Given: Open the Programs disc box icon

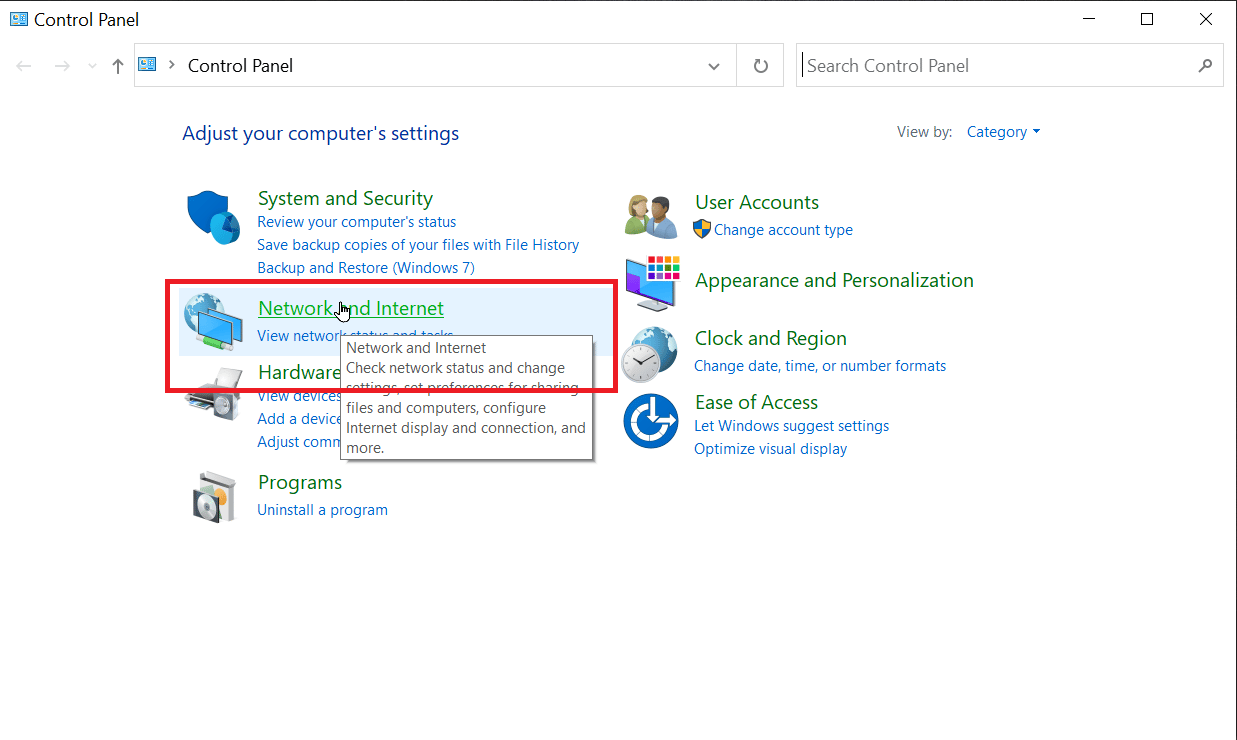Looking at the screenshot, I should (214, 496).
